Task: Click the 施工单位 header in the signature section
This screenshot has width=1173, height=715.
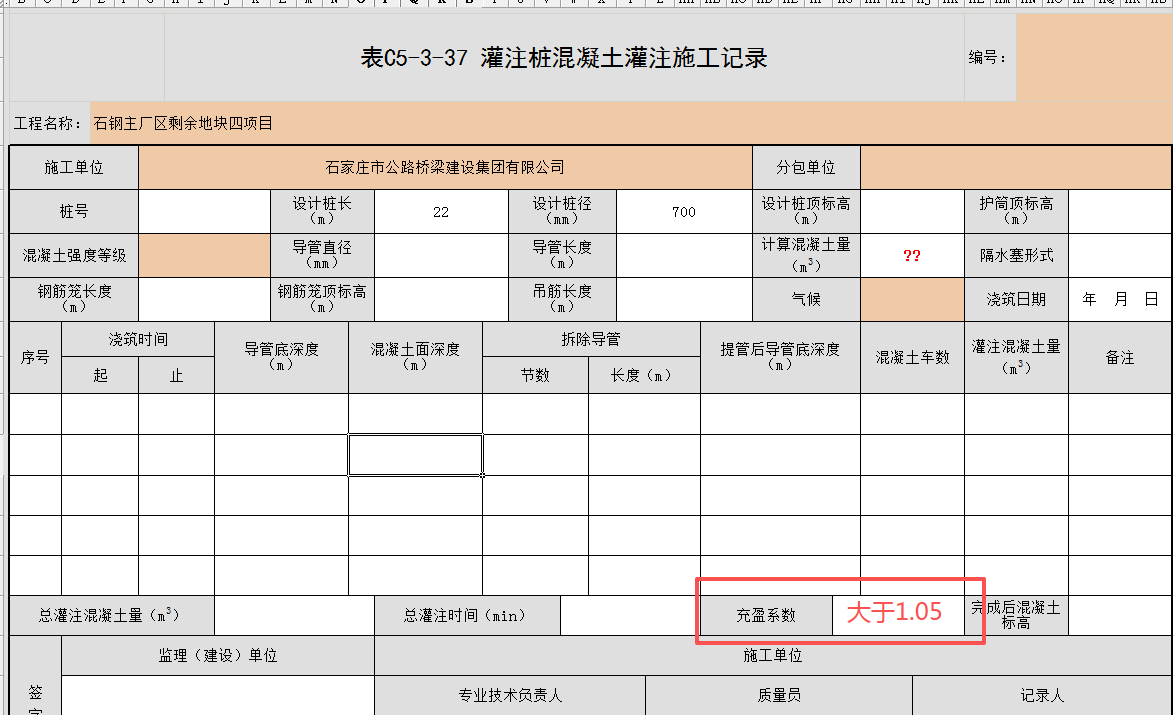Action: pos(773,656)
